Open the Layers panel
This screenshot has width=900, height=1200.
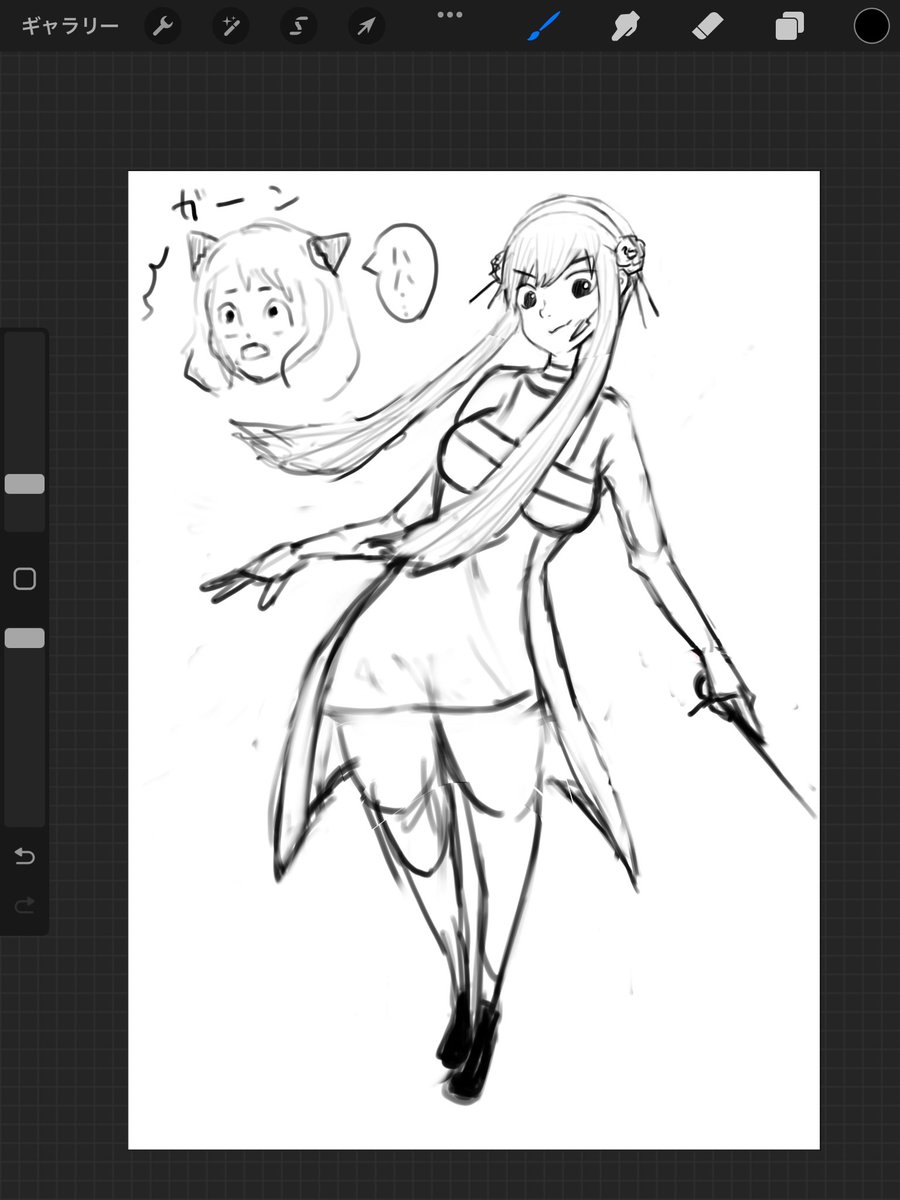pos(789,26)
